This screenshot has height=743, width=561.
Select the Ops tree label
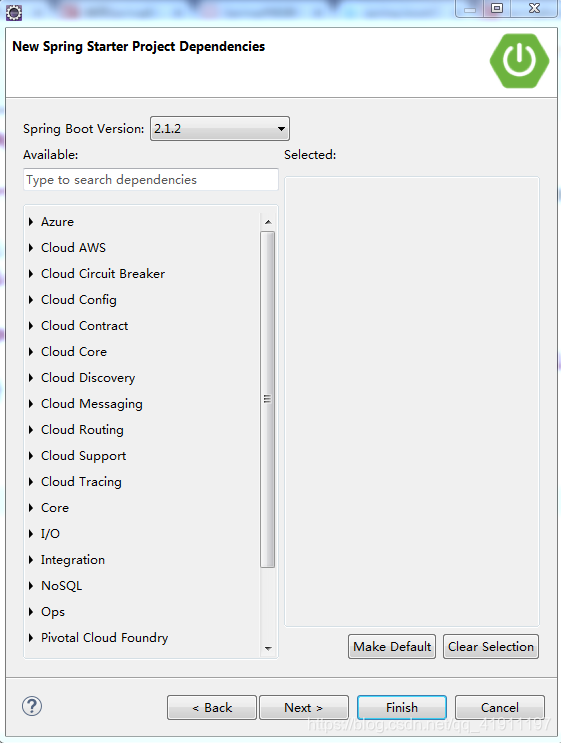[x=53, y=612]
